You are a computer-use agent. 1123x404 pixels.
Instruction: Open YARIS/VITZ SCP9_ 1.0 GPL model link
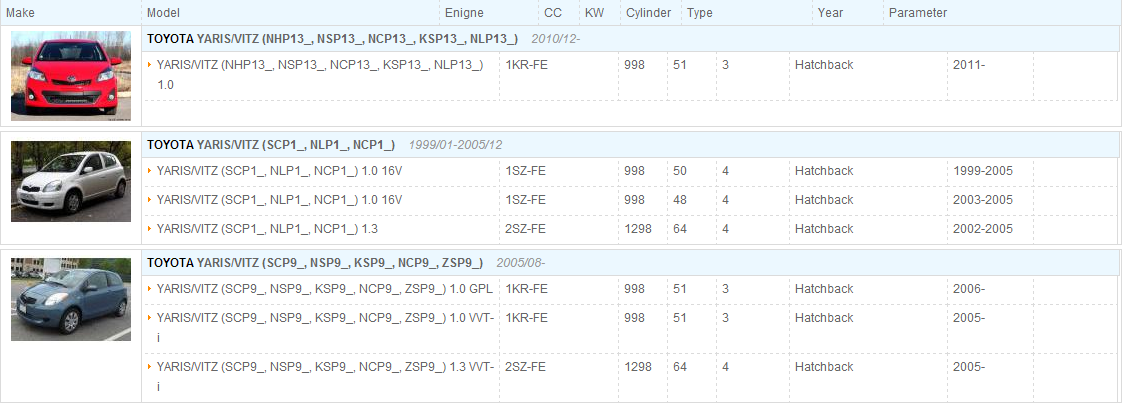click(x=324, y=289)
